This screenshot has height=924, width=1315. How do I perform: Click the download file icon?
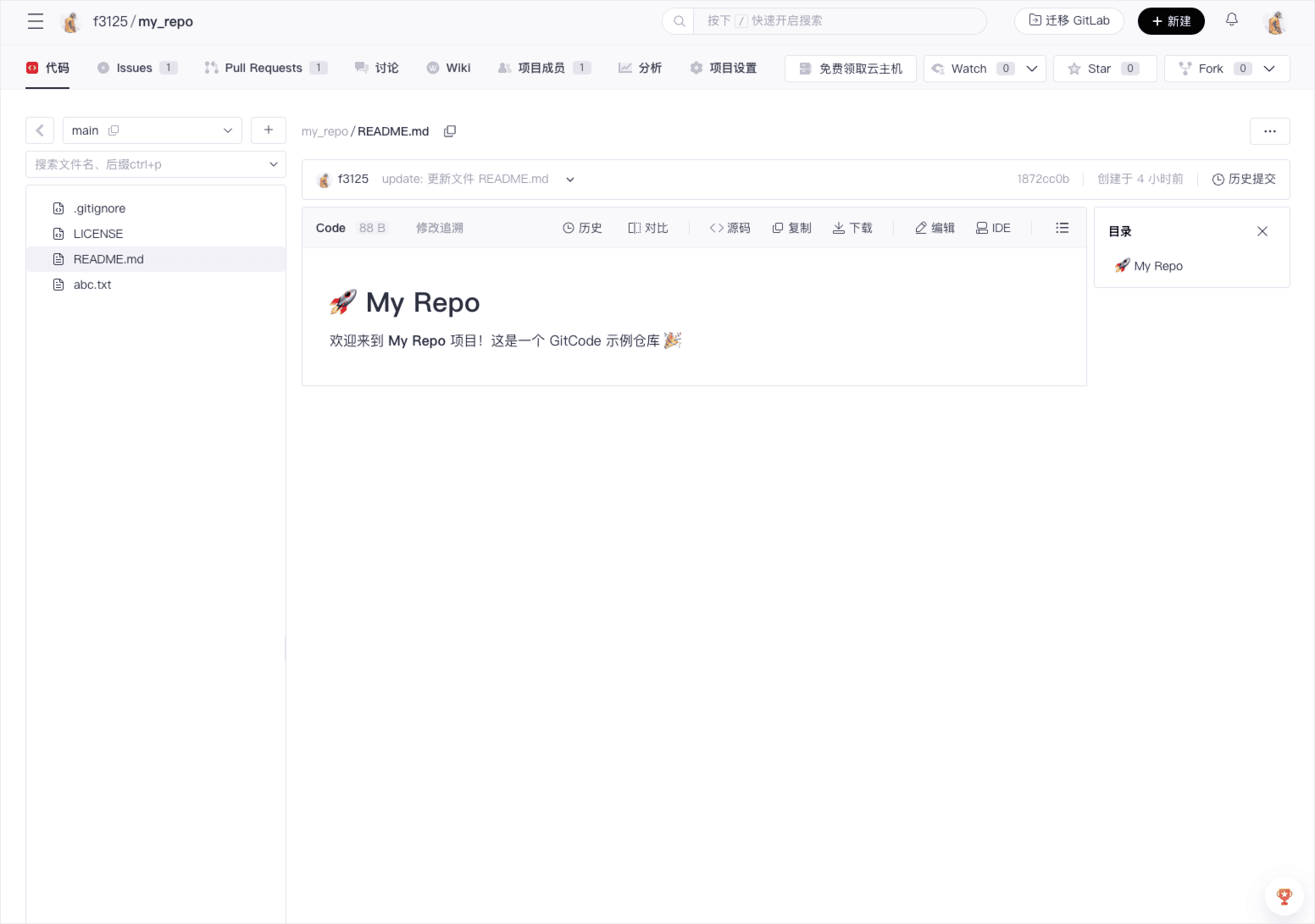click(x=852, y=228)
